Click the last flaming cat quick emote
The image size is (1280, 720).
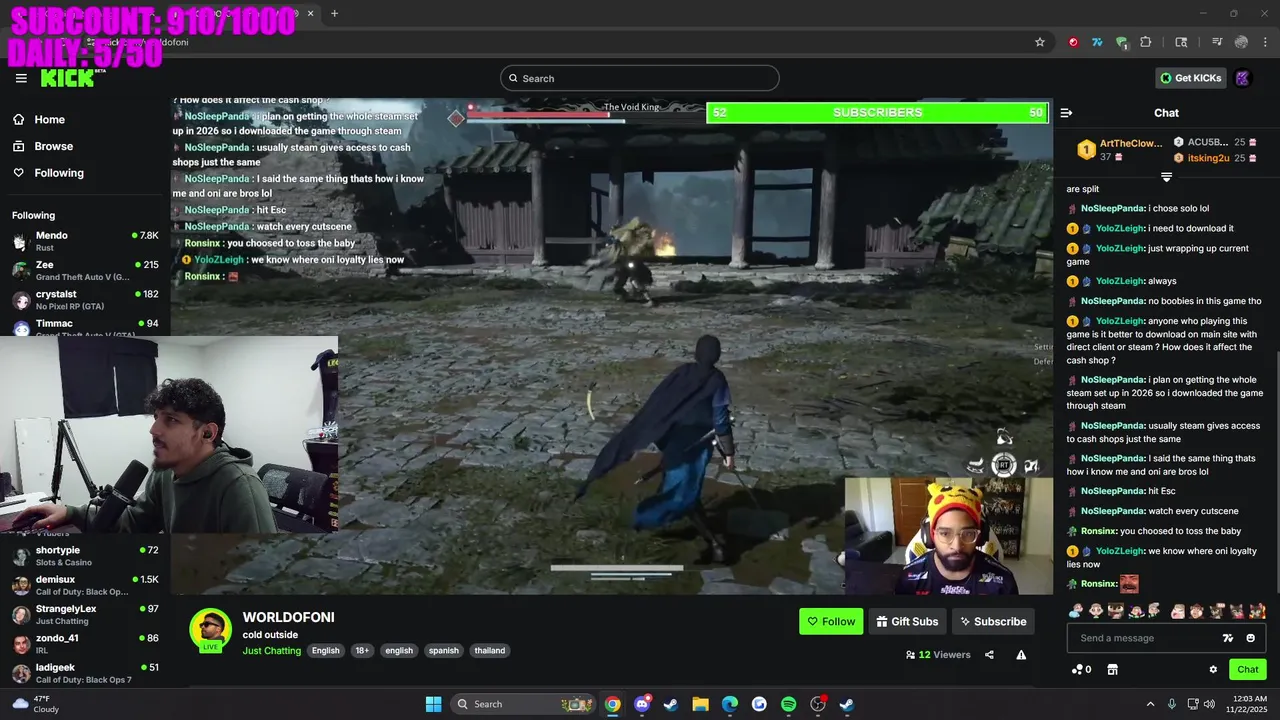[x=1257, y=610]
